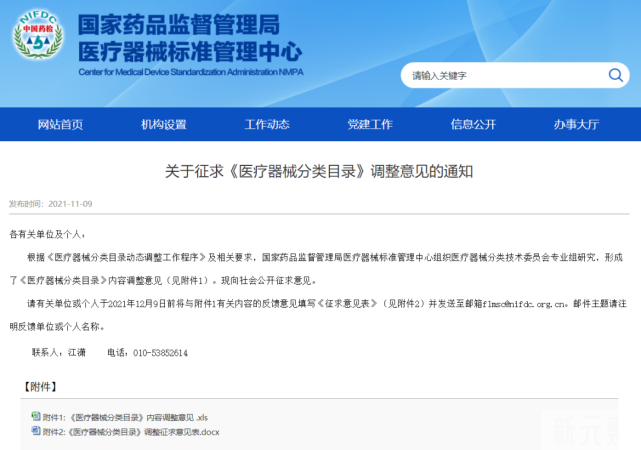Click the docx file icon for 附件2
The height and width of the screenshot is (450, 641).
36,431
